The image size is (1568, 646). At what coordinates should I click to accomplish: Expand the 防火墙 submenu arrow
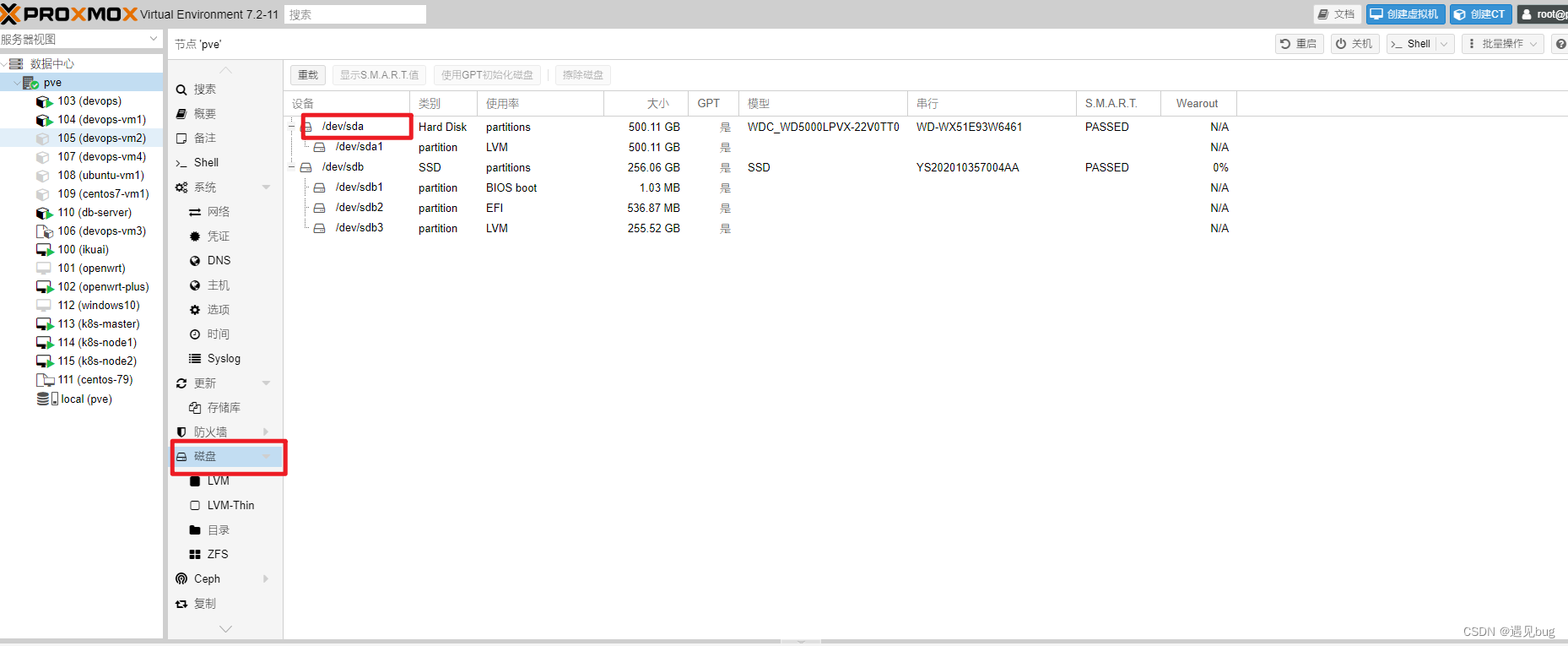(x=267, y=432)
